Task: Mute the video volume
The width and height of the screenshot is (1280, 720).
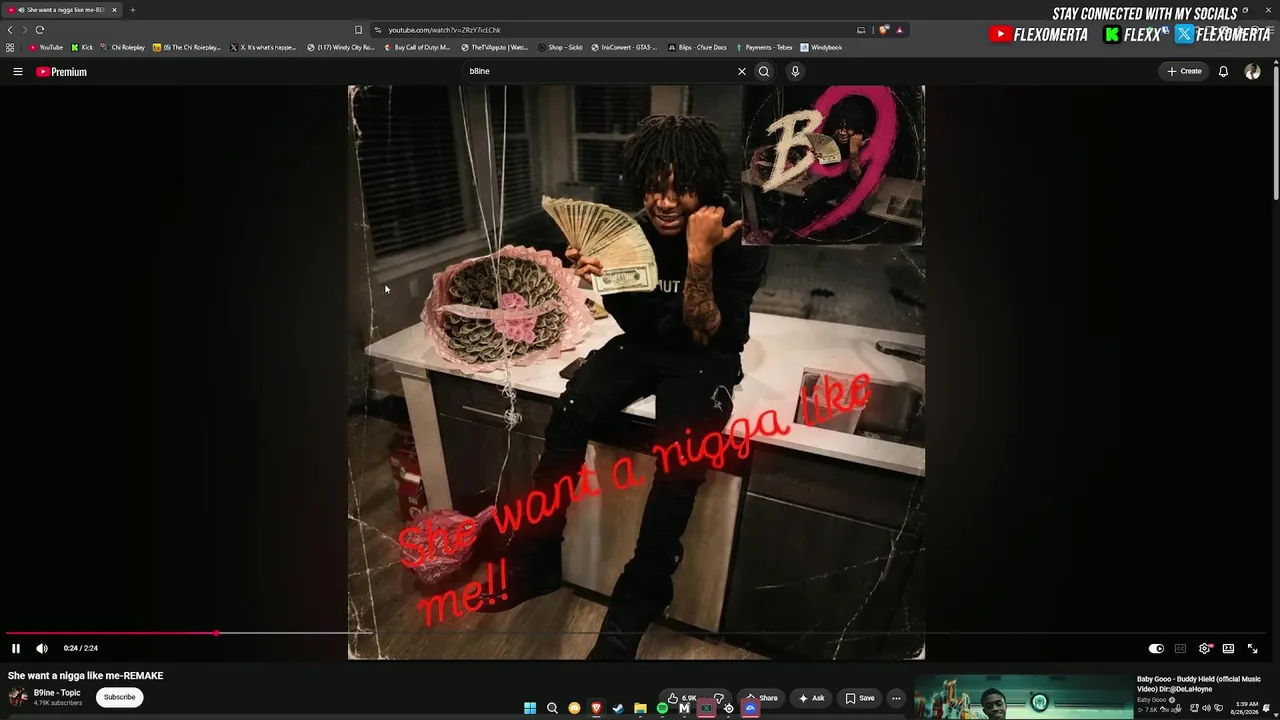Action: (42, 649)
